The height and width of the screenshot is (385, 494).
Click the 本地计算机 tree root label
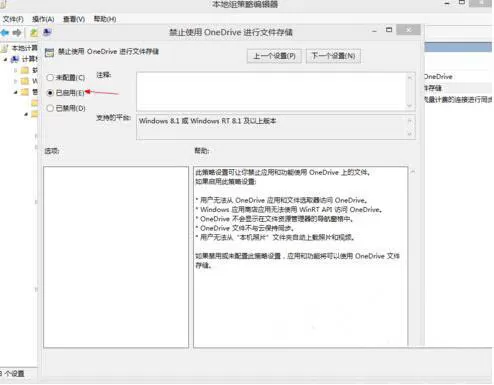(25, 48)
